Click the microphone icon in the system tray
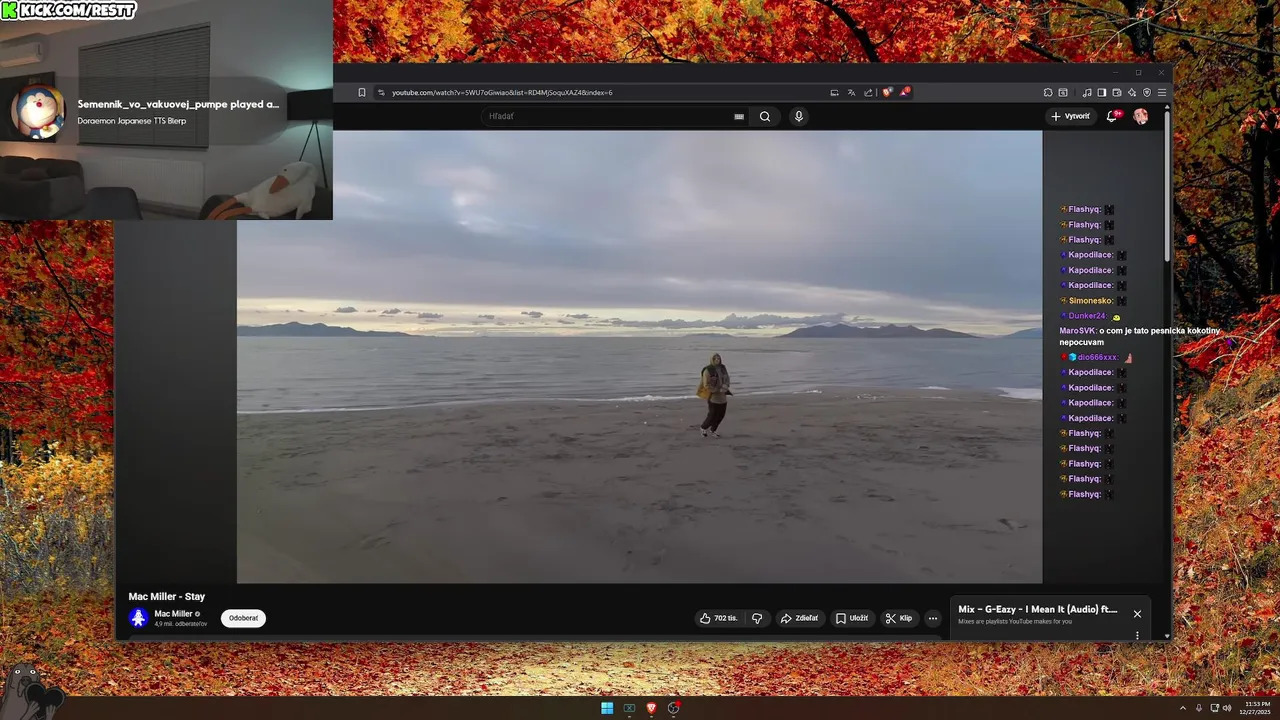The width and height of the screenshot is (1280, 720). (x=1199, y=708)
